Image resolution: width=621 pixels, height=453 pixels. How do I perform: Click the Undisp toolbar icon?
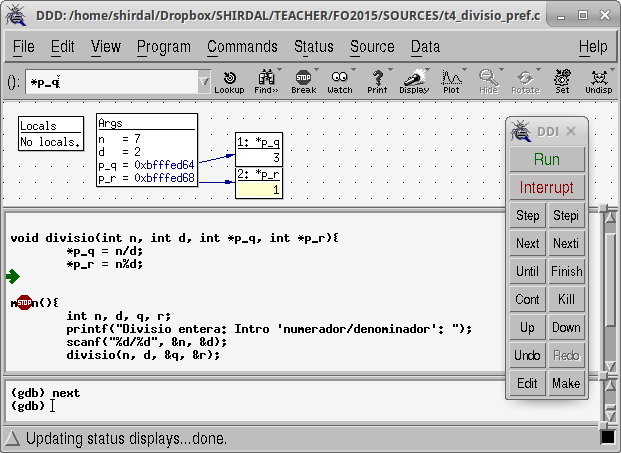pyautogui.click(x=598, y=81)
